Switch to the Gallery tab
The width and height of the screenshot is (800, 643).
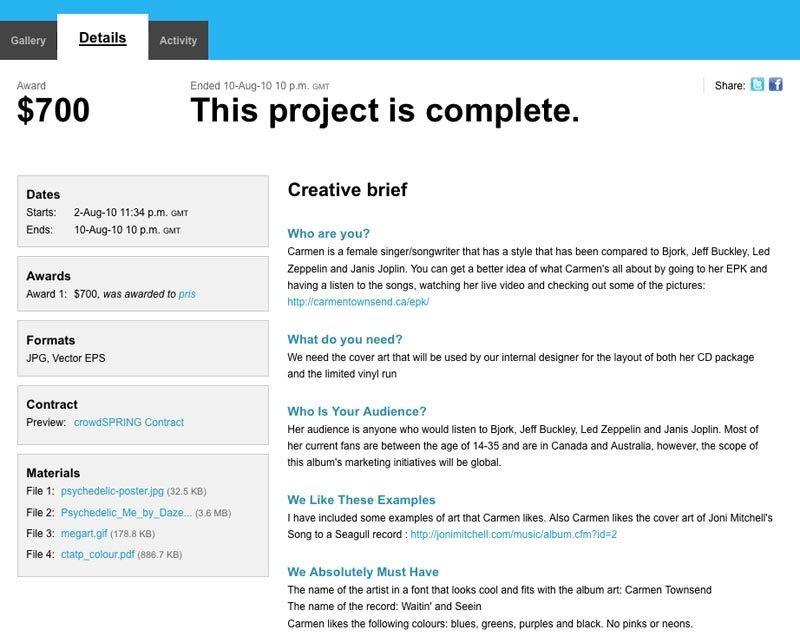tap(28, 41)
